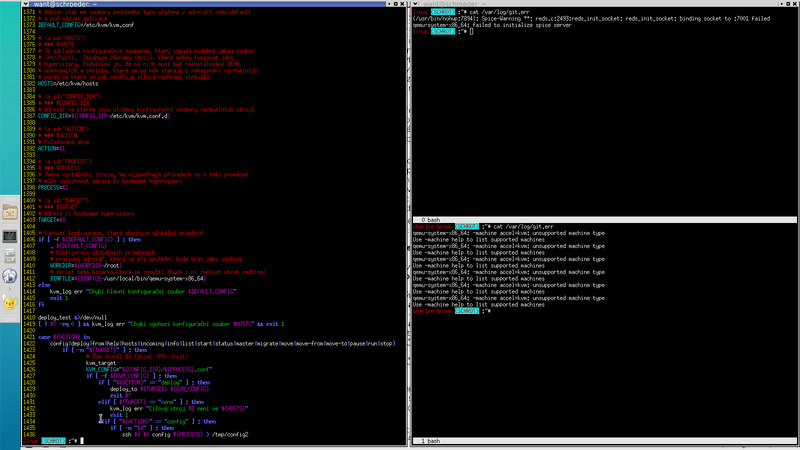Click the CONFIG_DIR assignment on line 1387
The image size is (800, 450).
104,116
